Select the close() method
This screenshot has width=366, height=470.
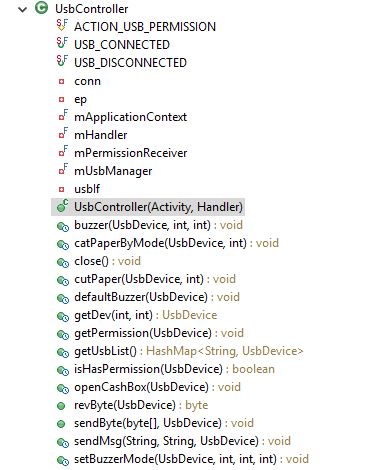pyautogui.click(x=107, y=261)
